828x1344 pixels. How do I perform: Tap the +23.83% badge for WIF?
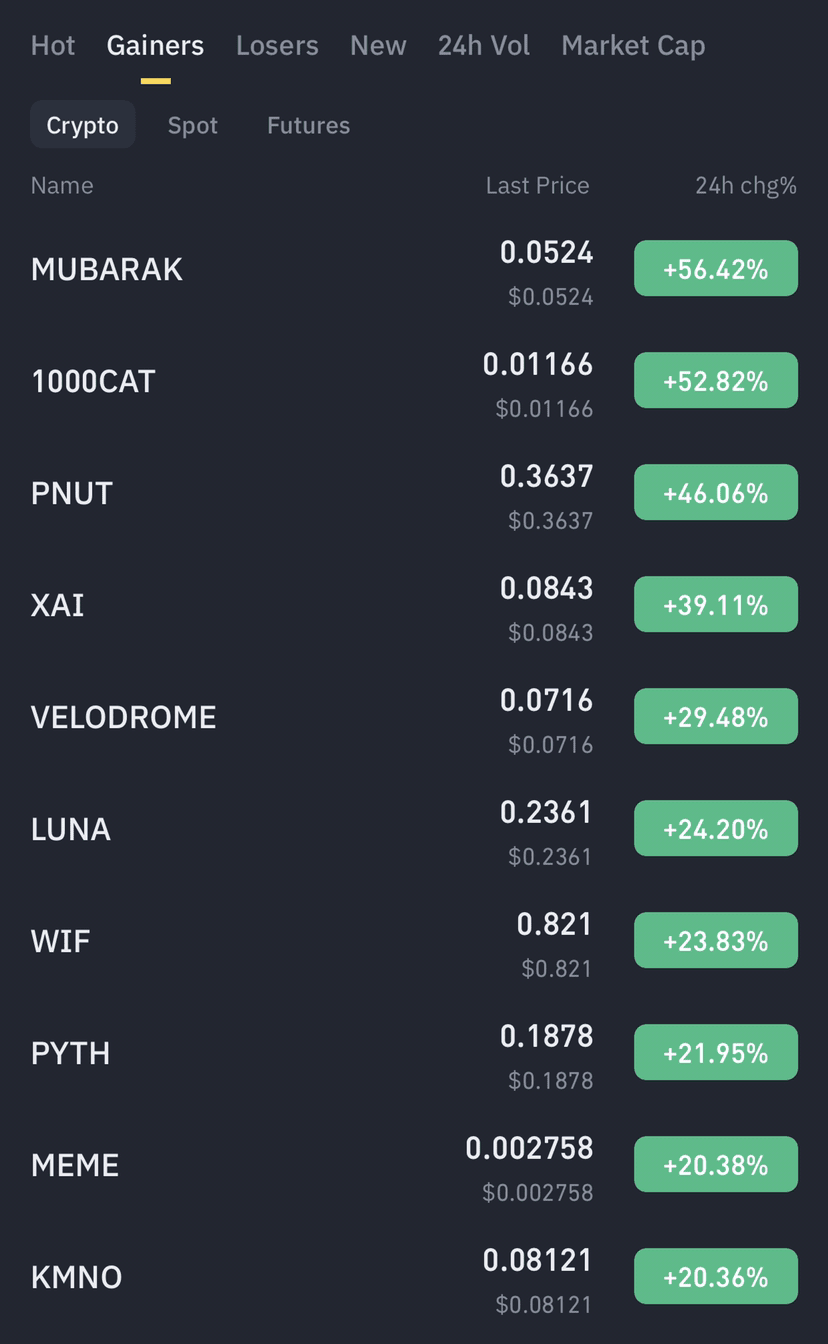pos(716,941)
